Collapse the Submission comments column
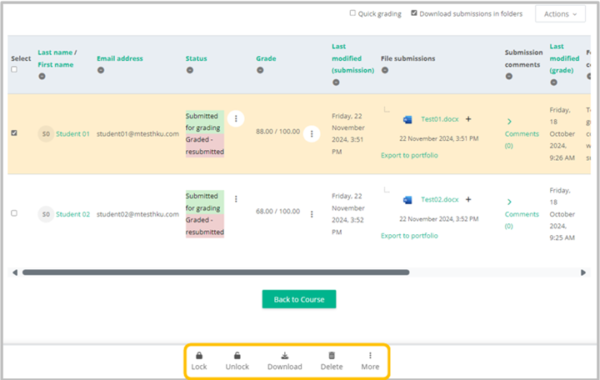 point(509,76)
